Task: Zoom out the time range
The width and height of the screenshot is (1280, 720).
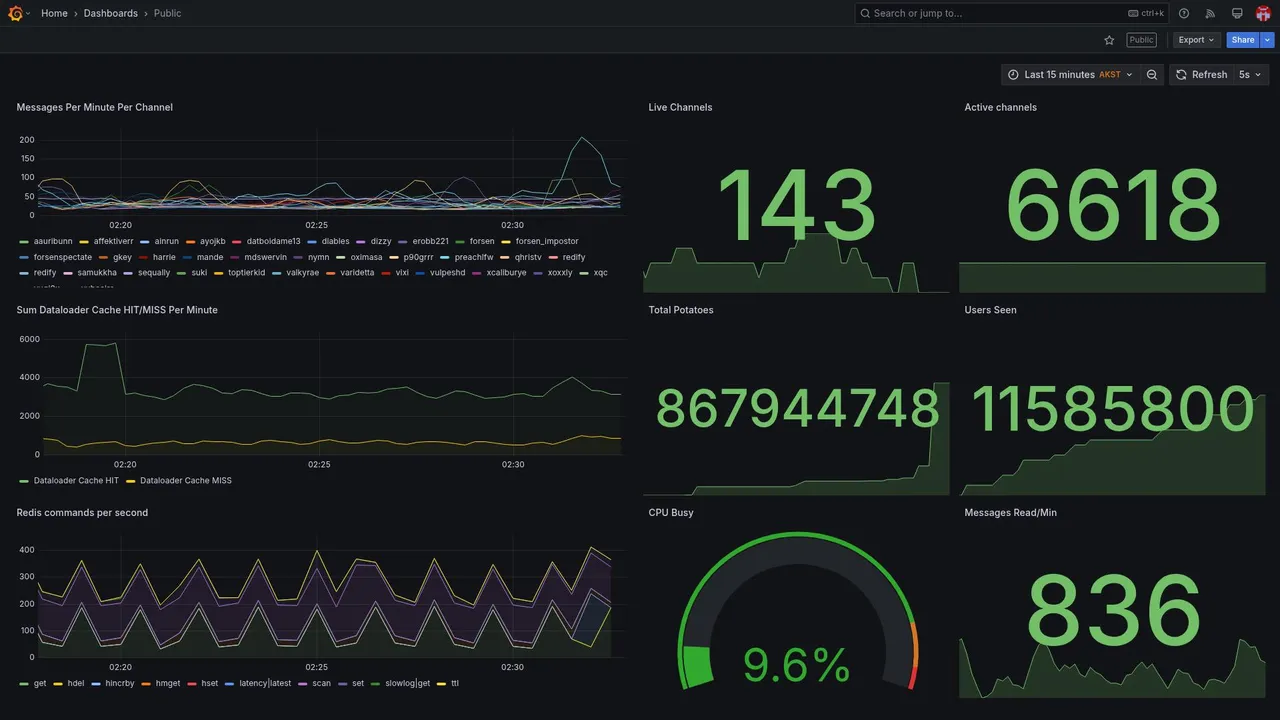Action: tap(1152, 75)
